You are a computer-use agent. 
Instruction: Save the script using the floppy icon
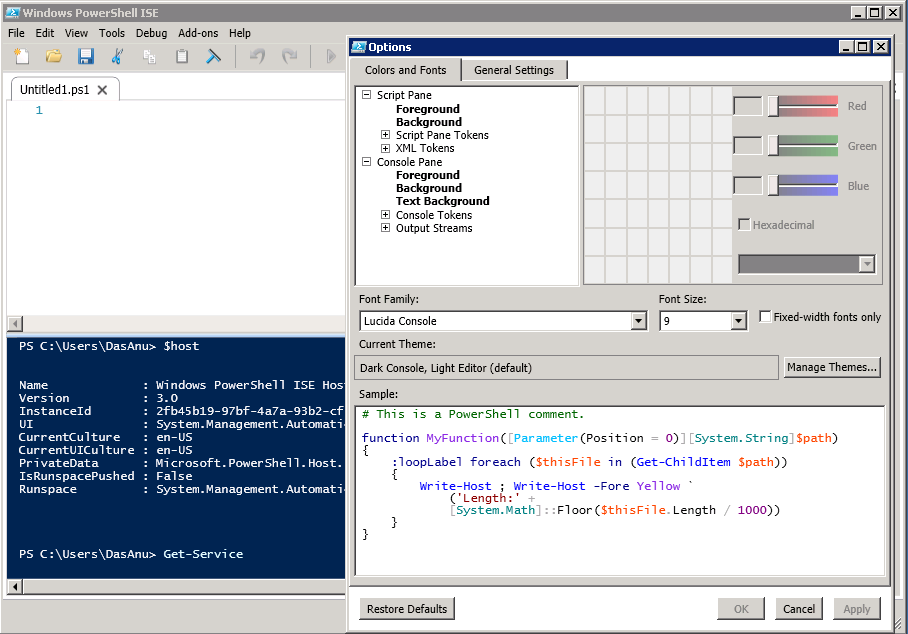click(85, 56)
